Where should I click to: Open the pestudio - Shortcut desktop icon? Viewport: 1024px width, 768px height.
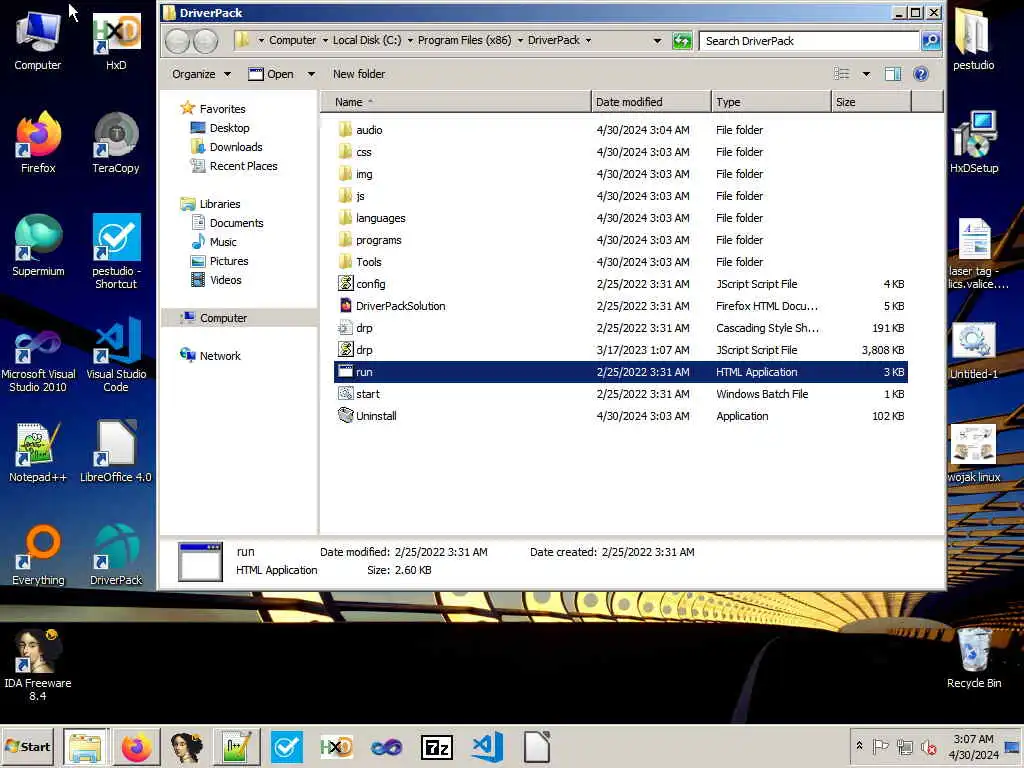(x=116, y=251)
